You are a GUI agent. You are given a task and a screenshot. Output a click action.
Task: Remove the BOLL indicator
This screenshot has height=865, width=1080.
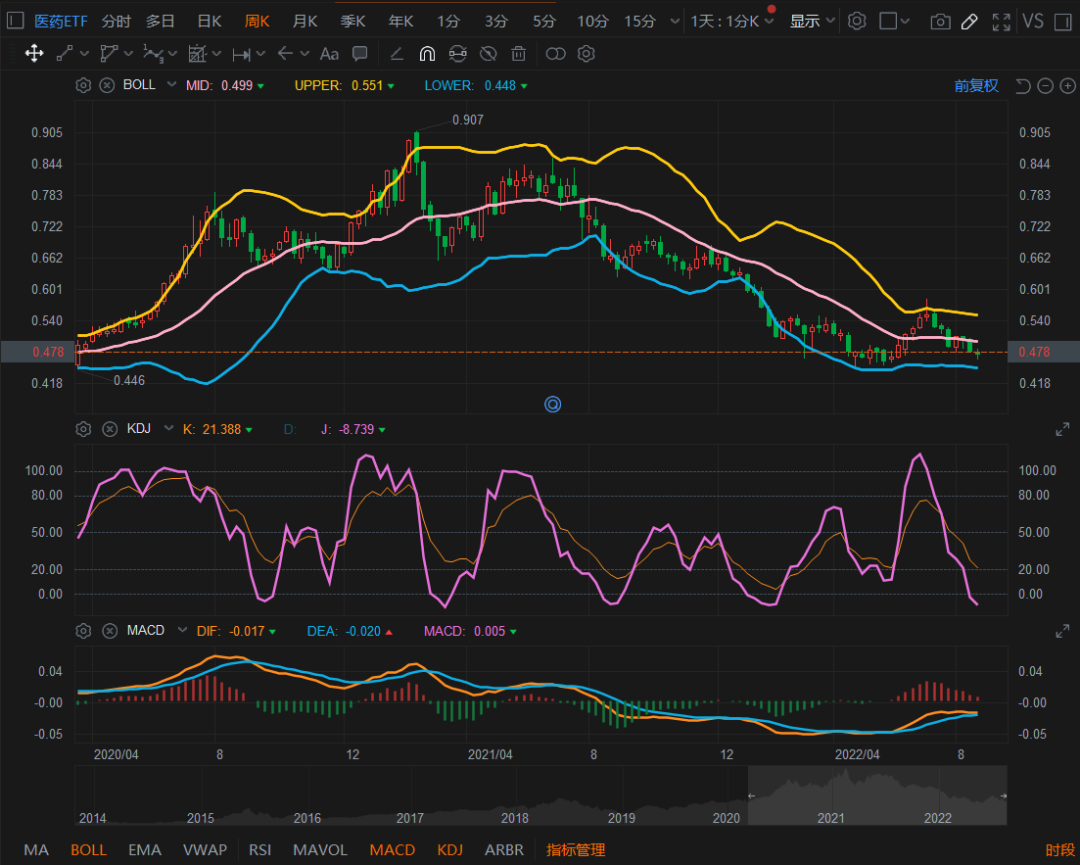107,85
